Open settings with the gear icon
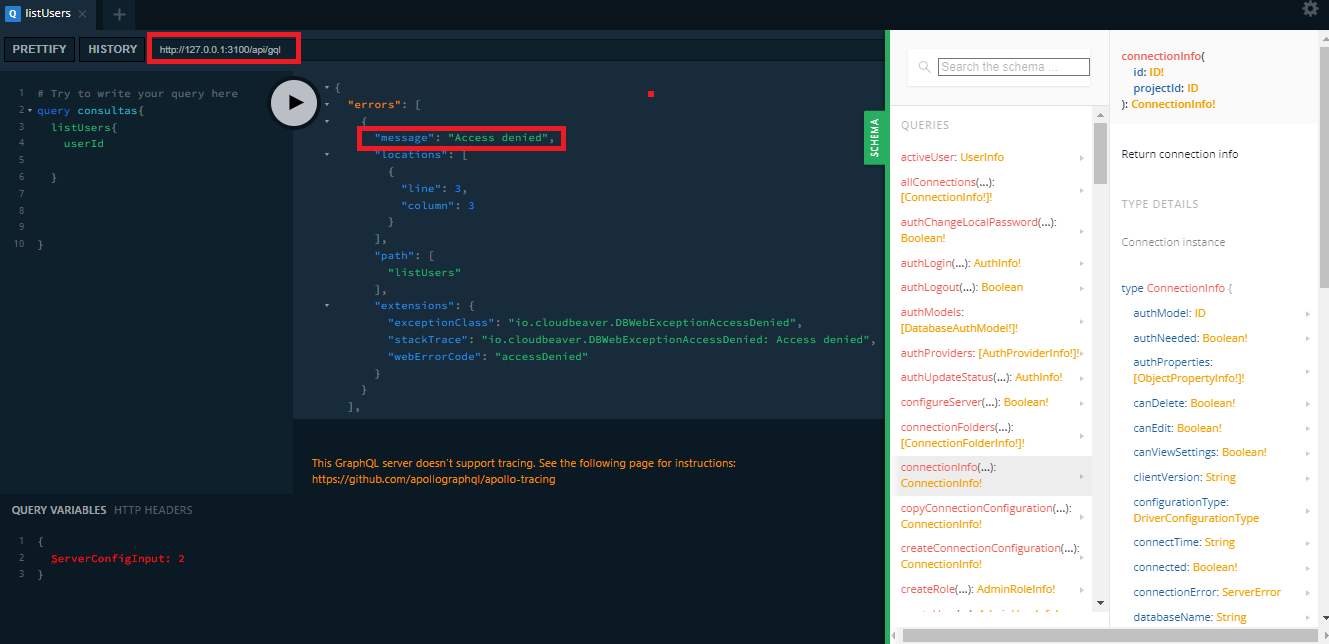This screenshot has width=1329, height=644. 1310,9
